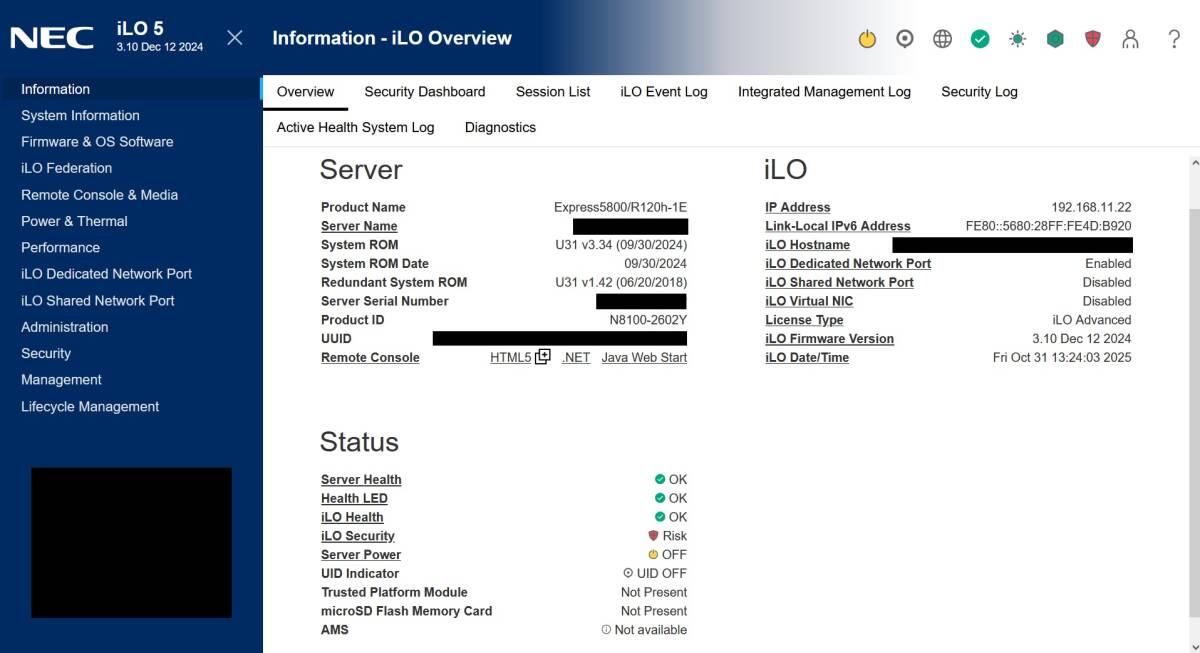Open Administration in sidebar

tap(64, 327)
